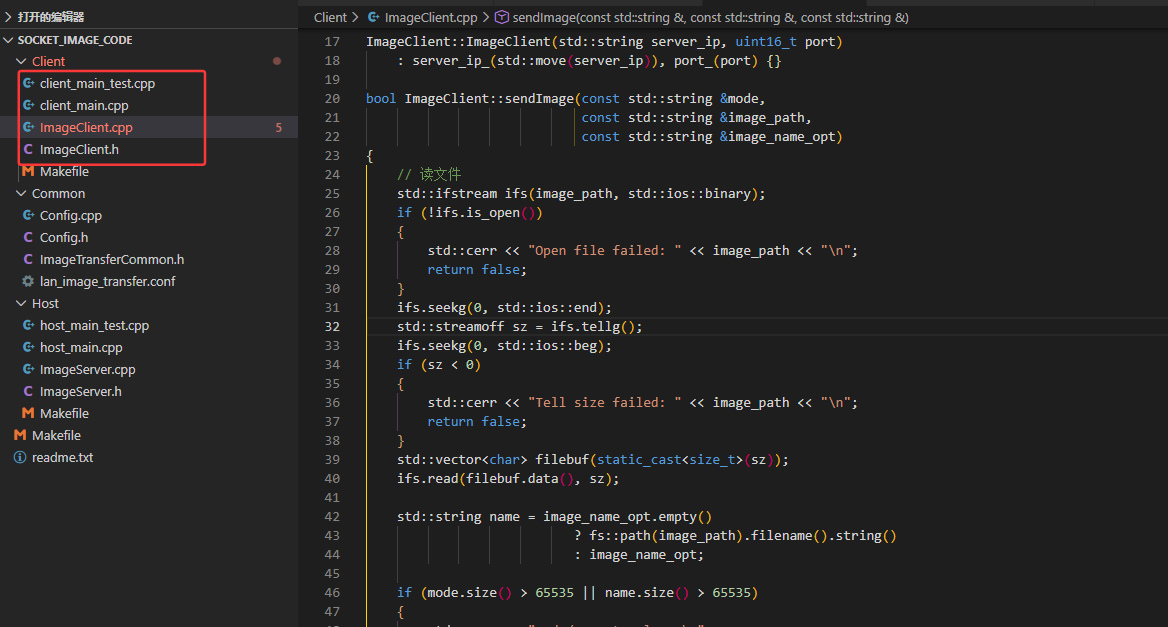The width and height of the screenshot is (1168, 627).
Task: Click the method icon in the breadcrumb
Action: click(x=502, y=17)
